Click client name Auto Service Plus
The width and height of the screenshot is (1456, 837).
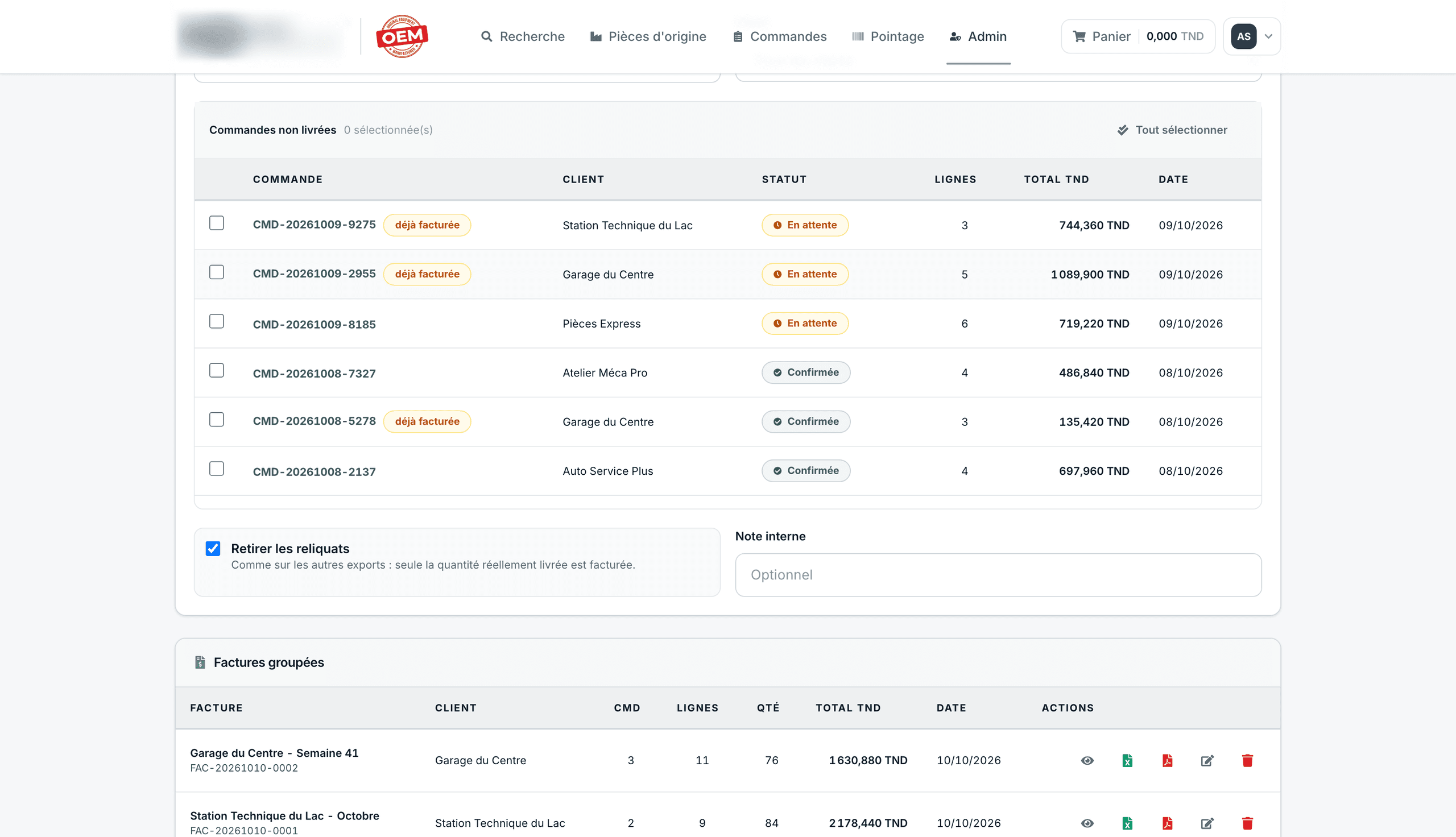[607, 471]
